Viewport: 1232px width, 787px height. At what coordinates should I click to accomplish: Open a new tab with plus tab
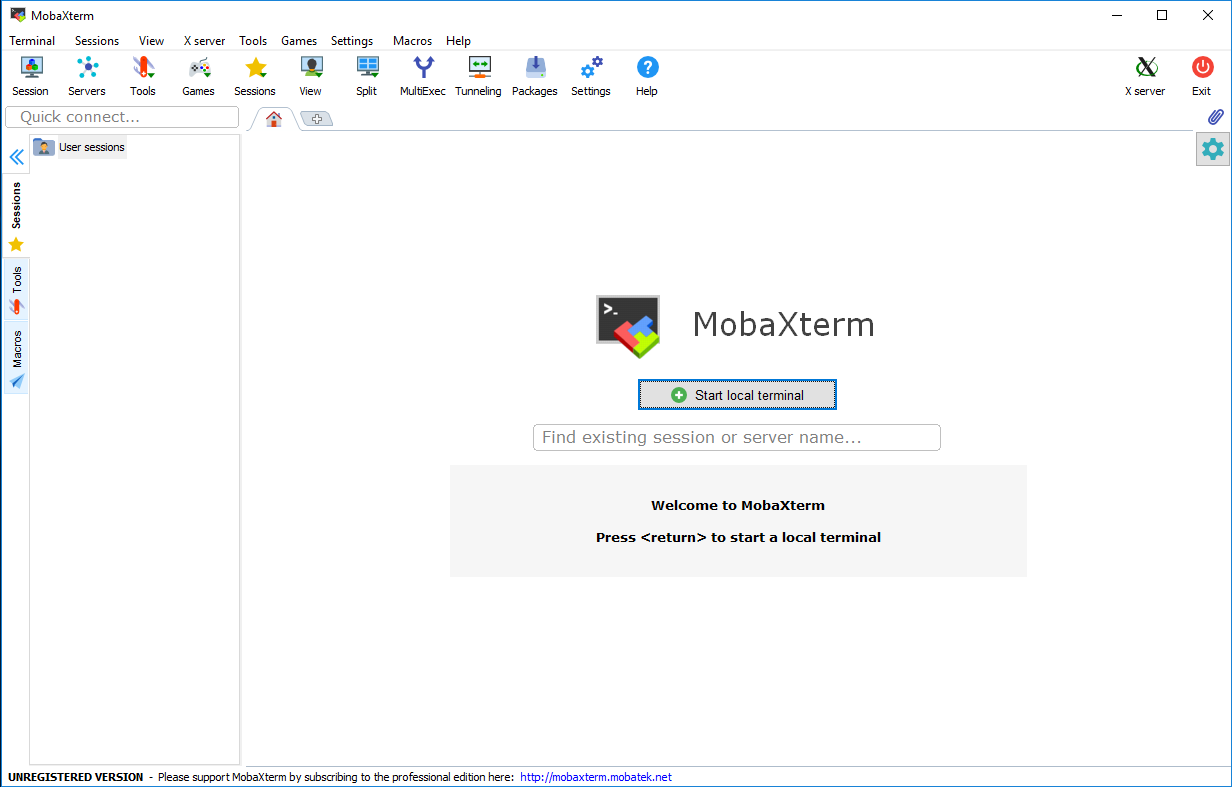pyautogui.click(x=316, y=119)
